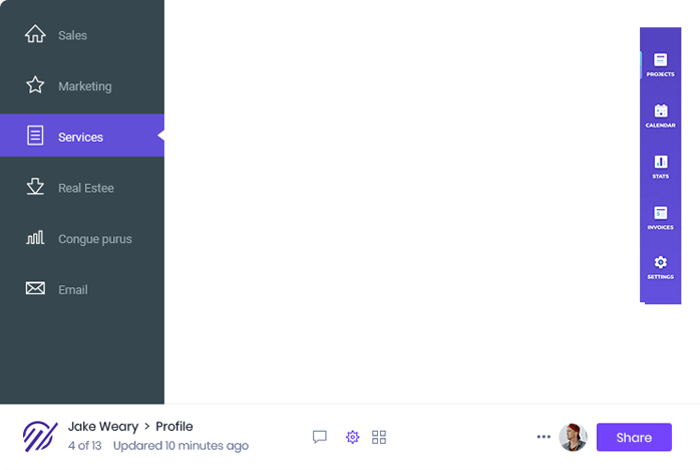Screen dimensions: 700x470
Task: Select the Email menu label
Action: 73,290
